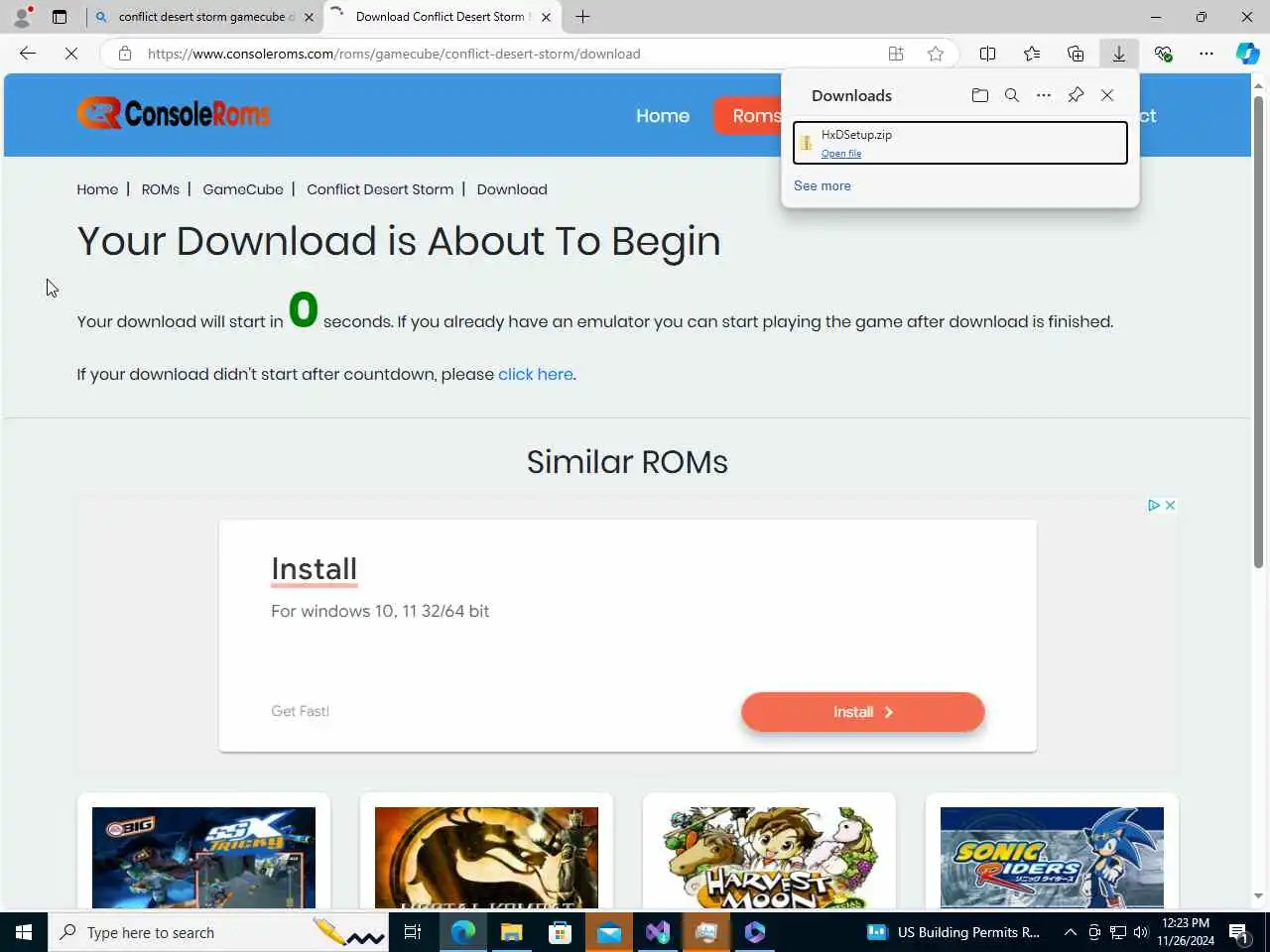Image resolution: width=1270 pixels, height=952 pixels.
Task: Open a new tab with the plus
Action: [582, 17]
